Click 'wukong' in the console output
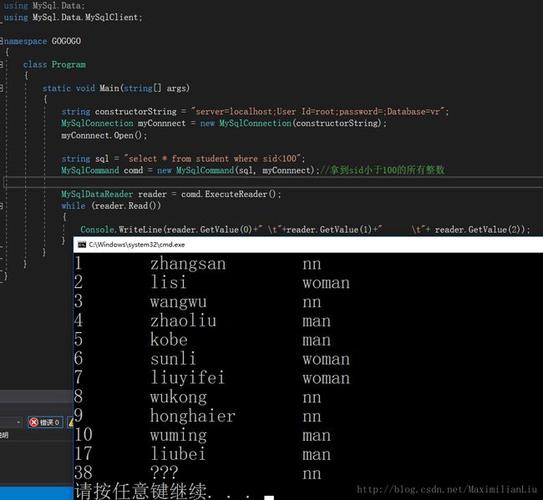This screenshot has height=500, width=543. coord(178,397)
